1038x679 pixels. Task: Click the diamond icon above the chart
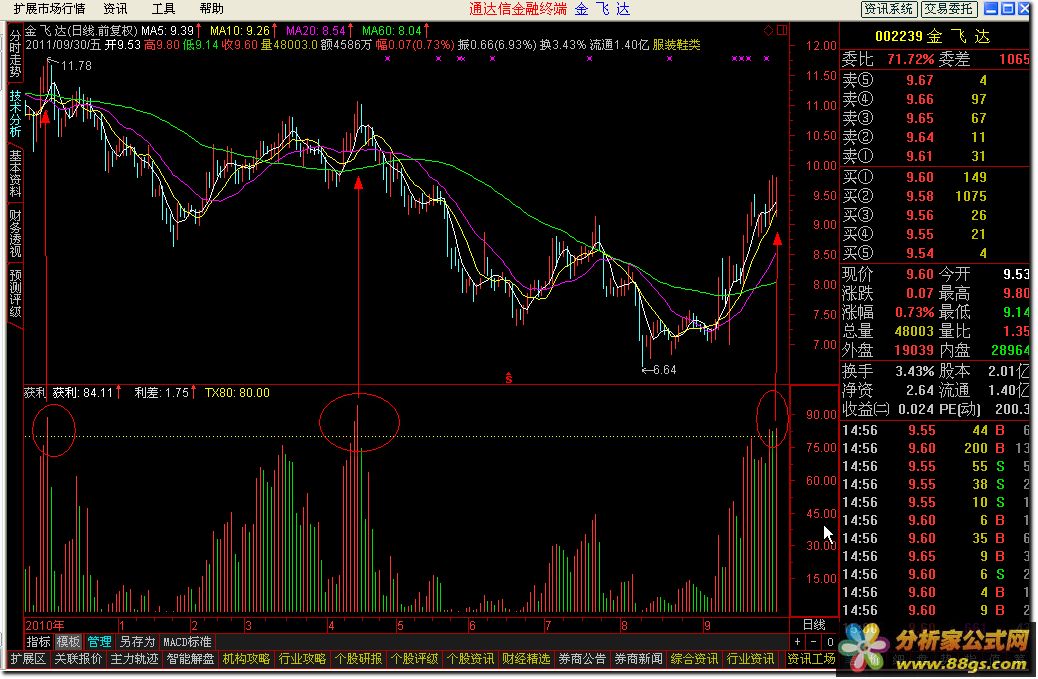click(x=769, y=30)
